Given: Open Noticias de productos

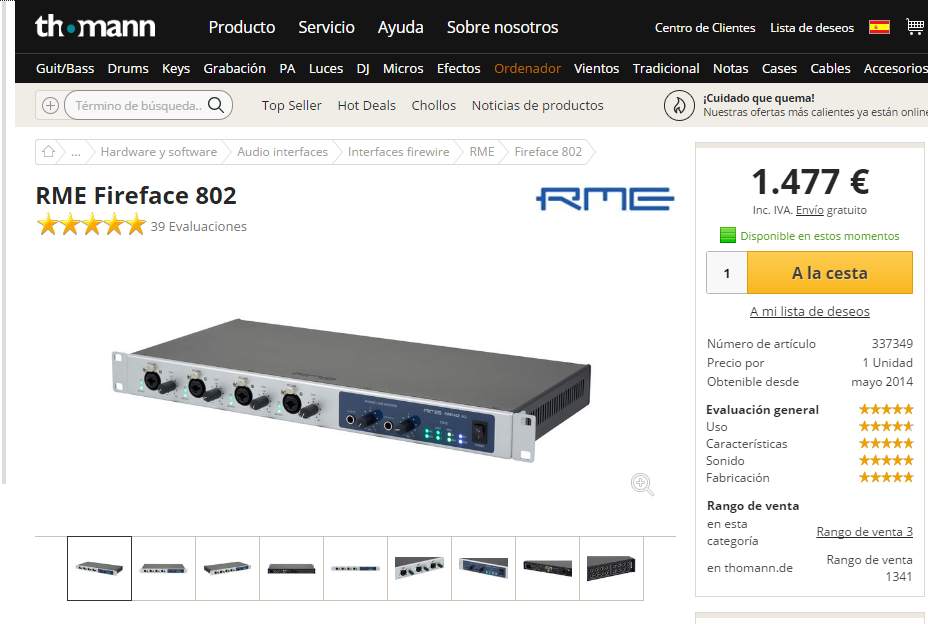Looking at the screenshot, I should point(537,105).
